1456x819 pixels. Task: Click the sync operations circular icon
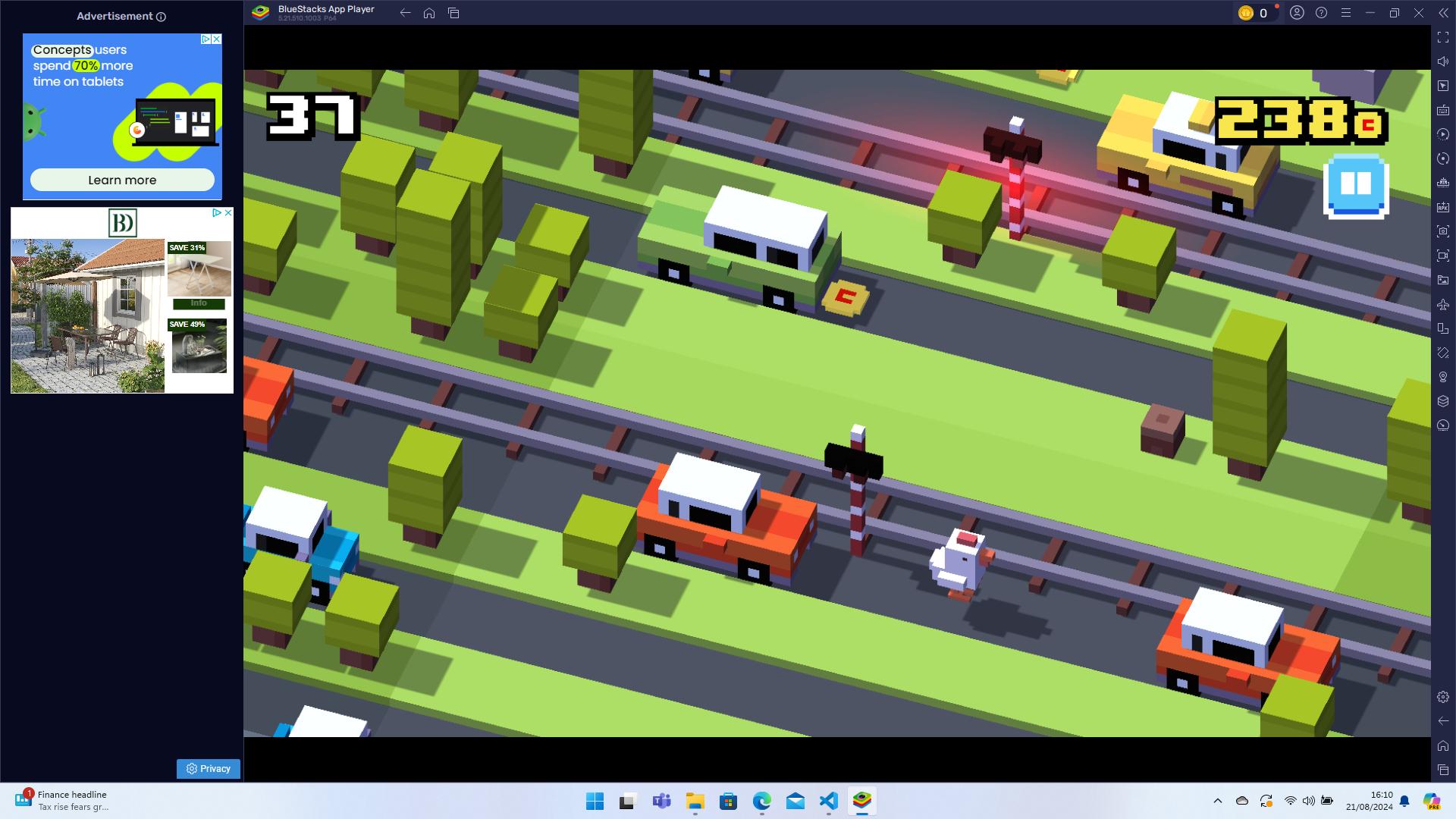[1443, 158]
